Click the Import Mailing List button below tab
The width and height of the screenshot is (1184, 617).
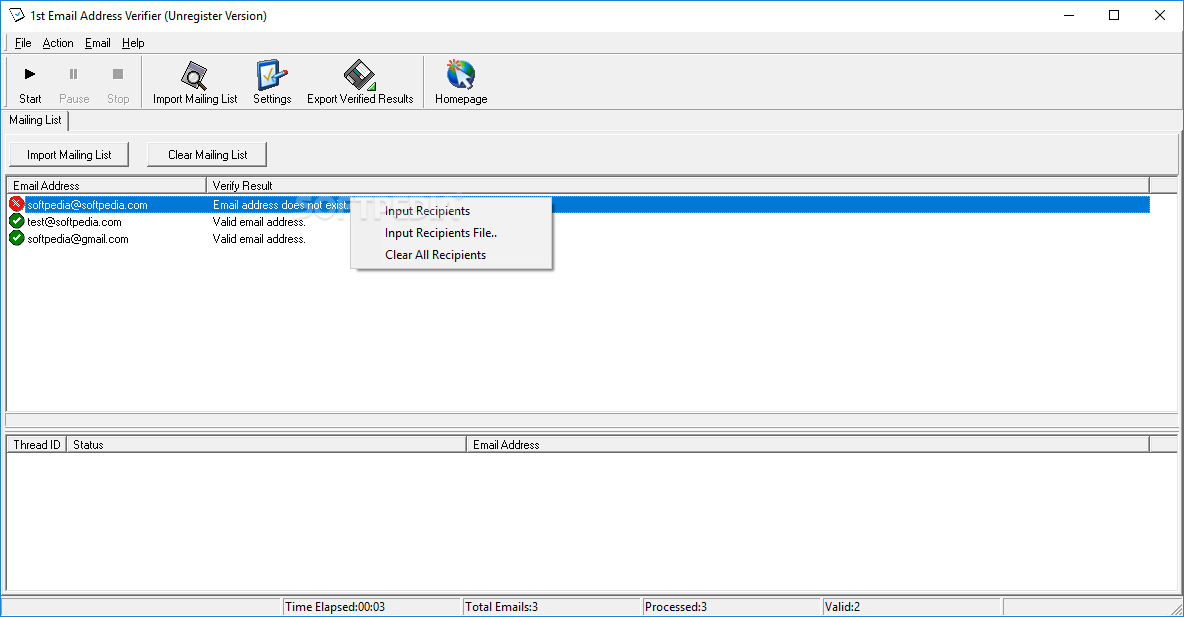[x=69, y=155]
